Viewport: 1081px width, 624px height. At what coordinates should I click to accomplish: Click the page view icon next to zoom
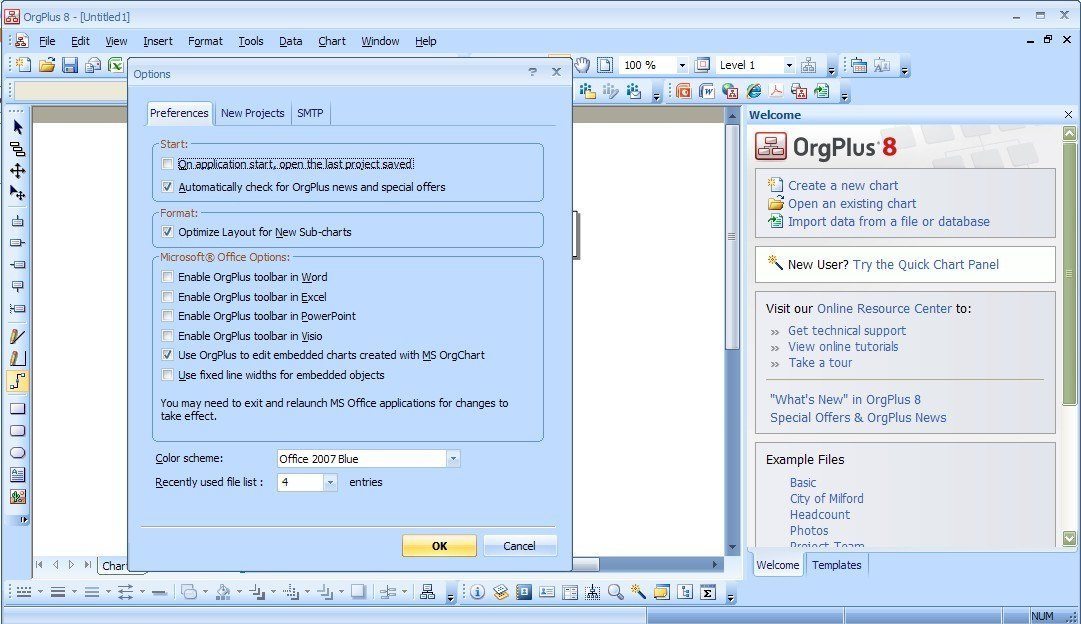point(605,65)
